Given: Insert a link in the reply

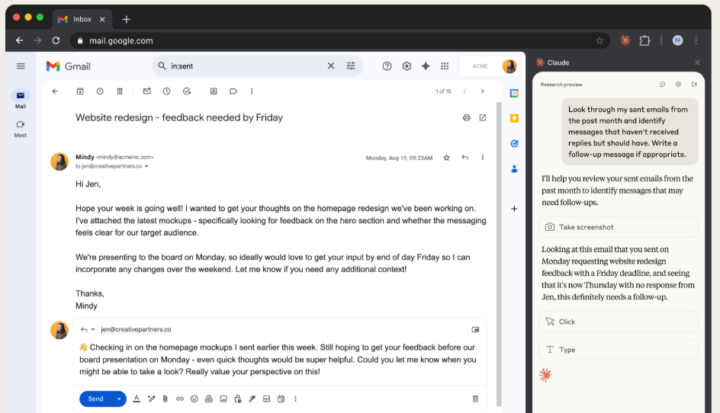Looking at the screenshot, I should [180, 399].
